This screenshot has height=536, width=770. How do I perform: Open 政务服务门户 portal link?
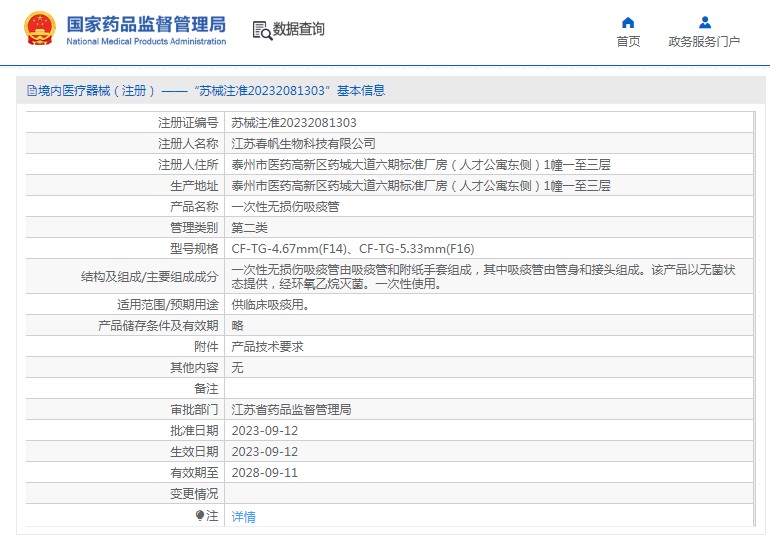[704, 42]
